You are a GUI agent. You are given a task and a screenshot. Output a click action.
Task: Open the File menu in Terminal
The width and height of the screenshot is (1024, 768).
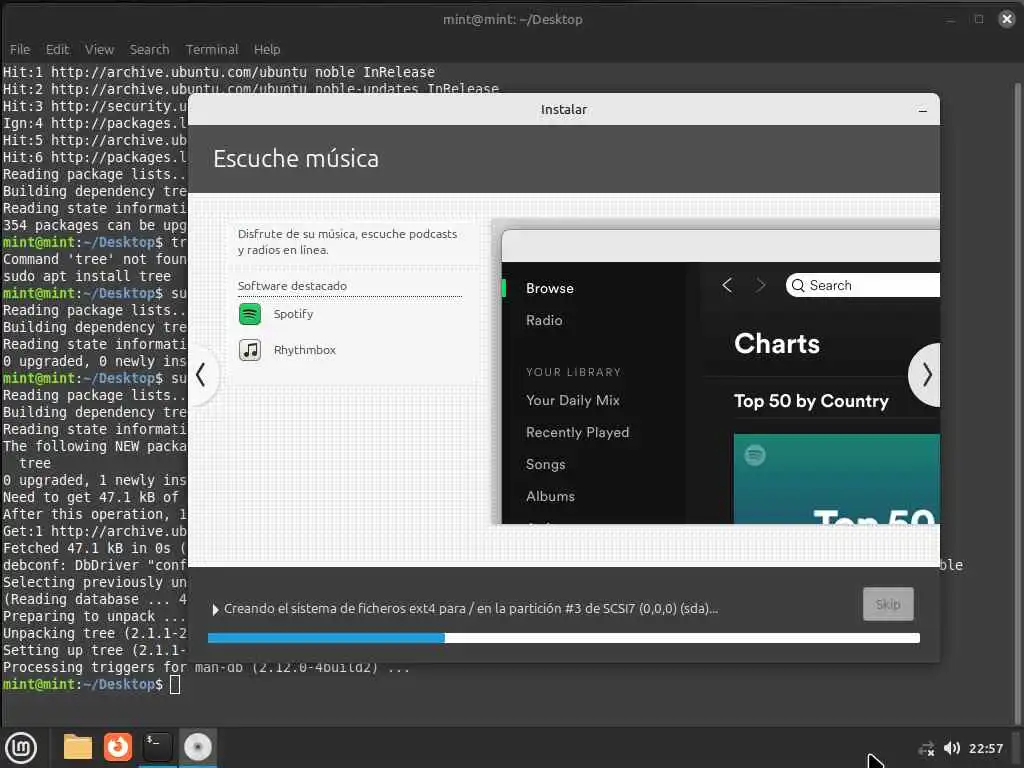click(x=20, y=50)
